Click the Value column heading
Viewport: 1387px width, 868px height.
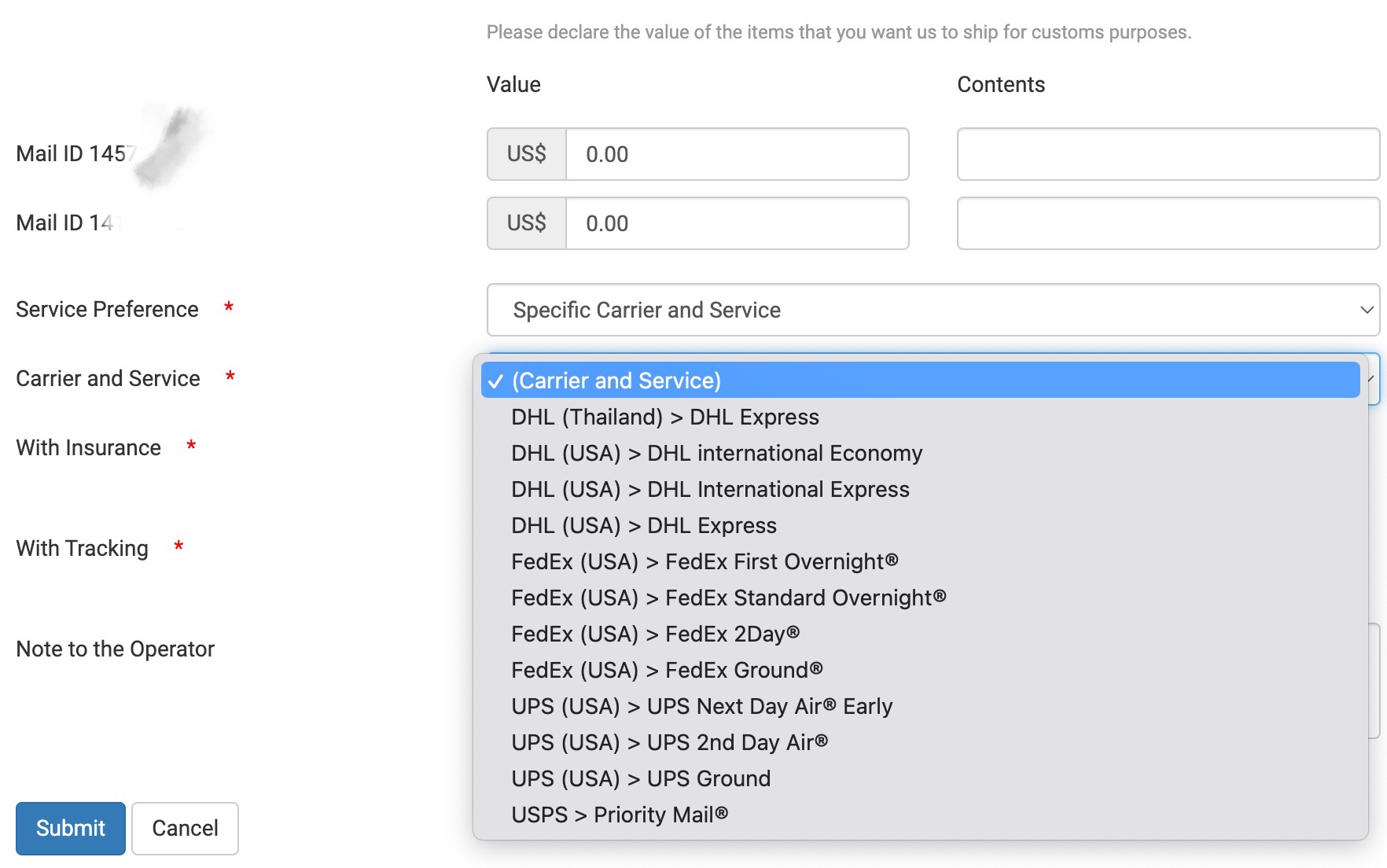(513, 84)
